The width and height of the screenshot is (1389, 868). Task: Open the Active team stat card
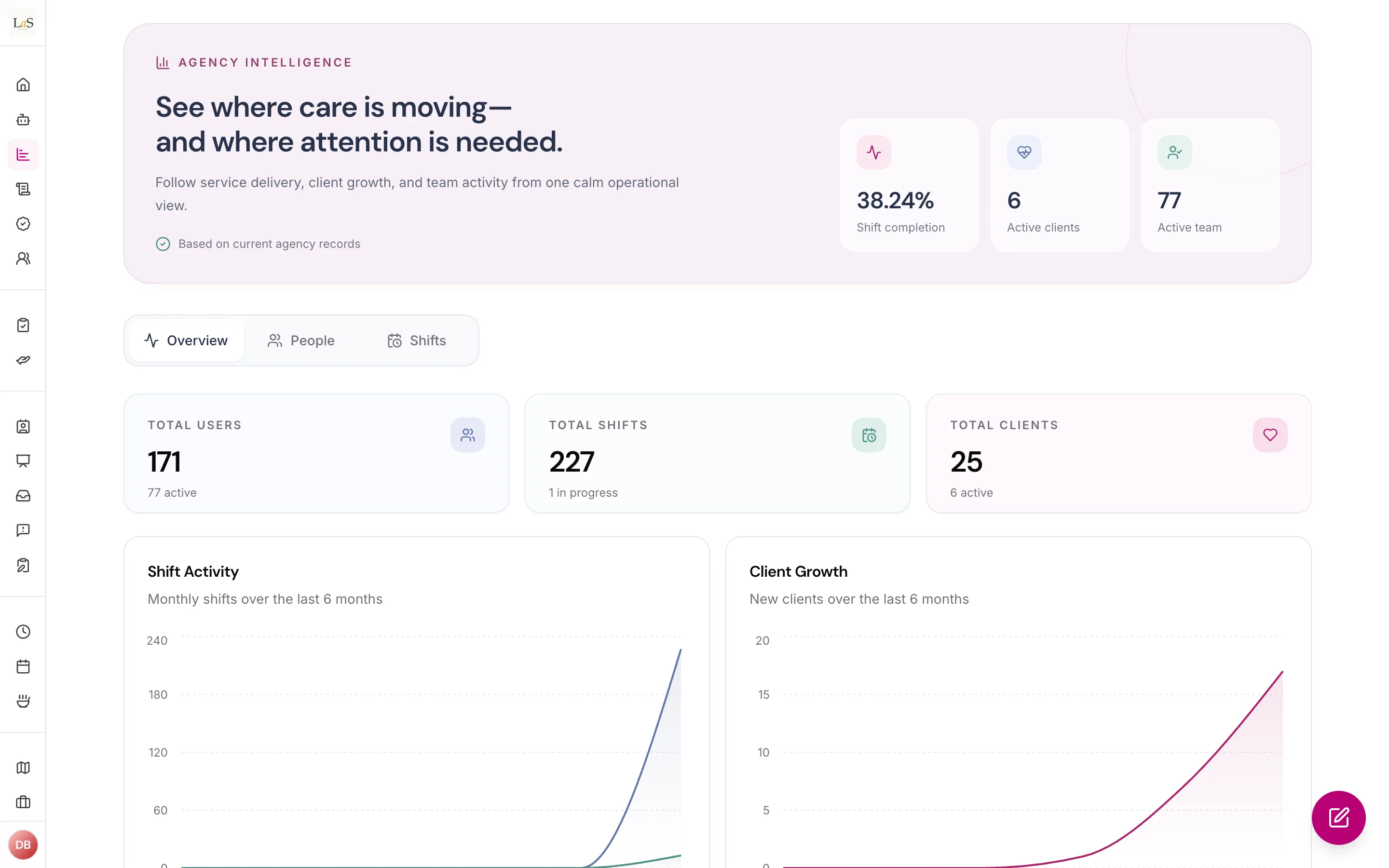(x=1210, y=185)
